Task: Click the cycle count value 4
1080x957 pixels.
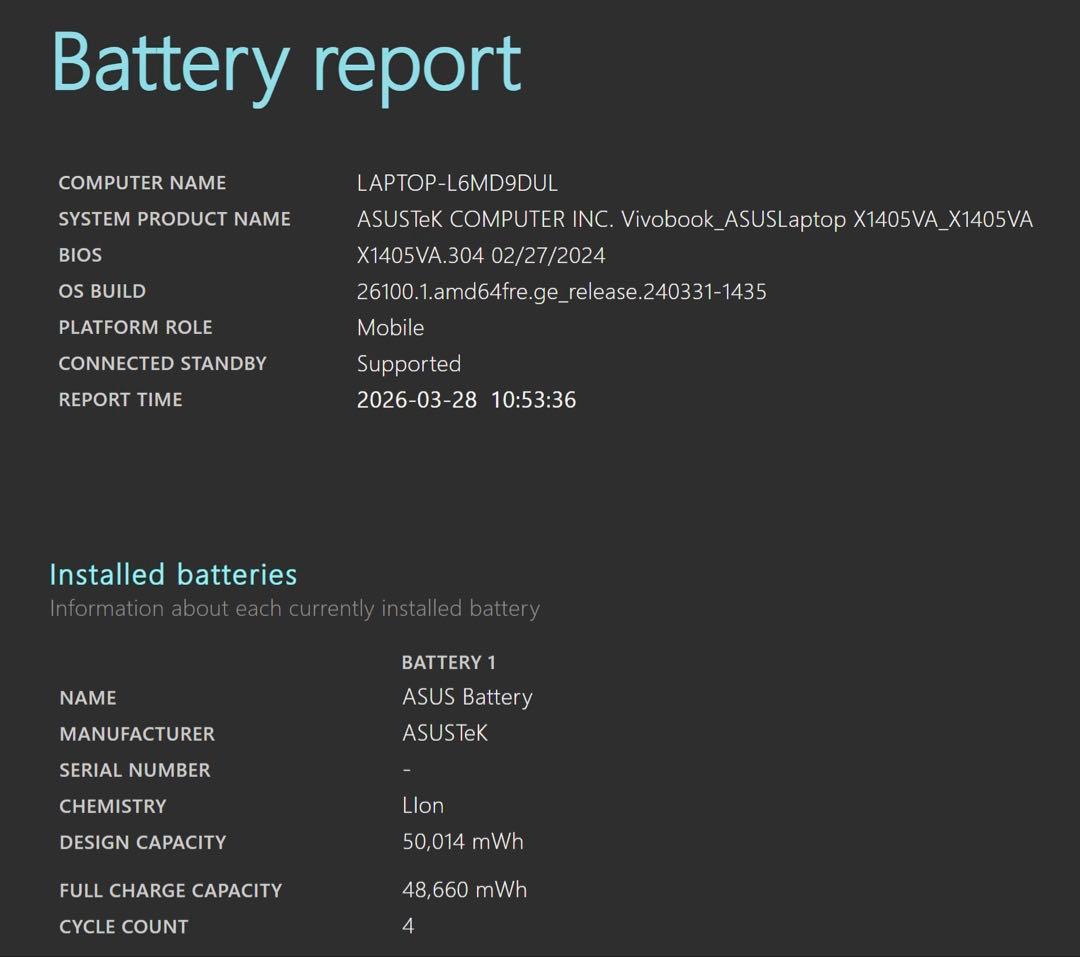Action: (408, 926)
